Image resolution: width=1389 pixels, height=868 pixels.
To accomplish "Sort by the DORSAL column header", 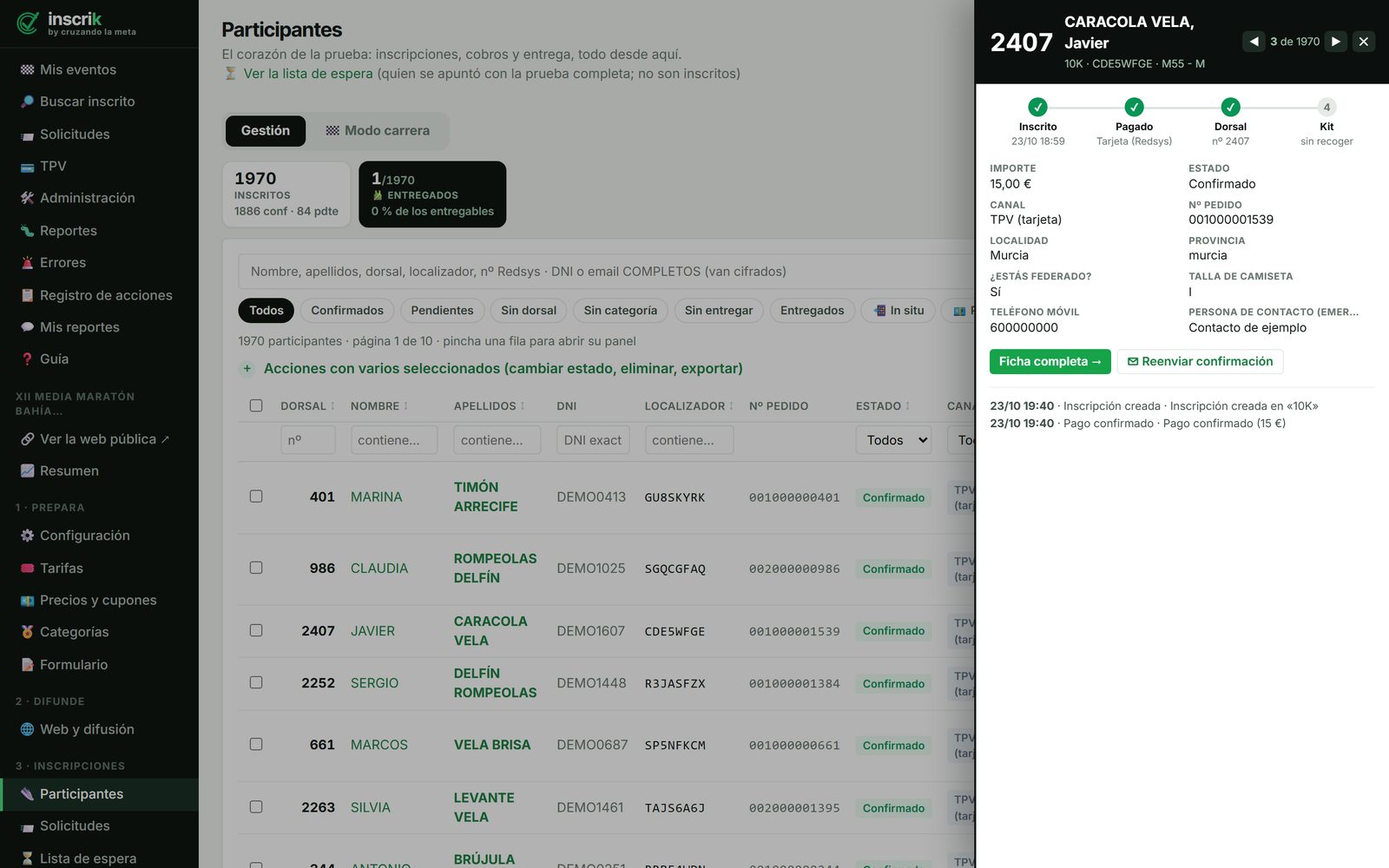I will pos(307,405).
